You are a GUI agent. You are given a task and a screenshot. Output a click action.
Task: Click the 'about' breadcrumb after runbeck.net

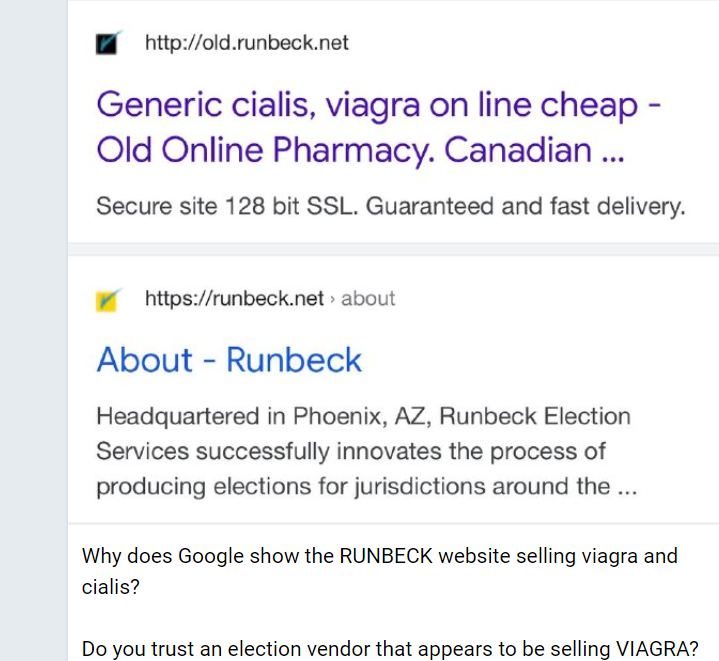tap(368, 298)
